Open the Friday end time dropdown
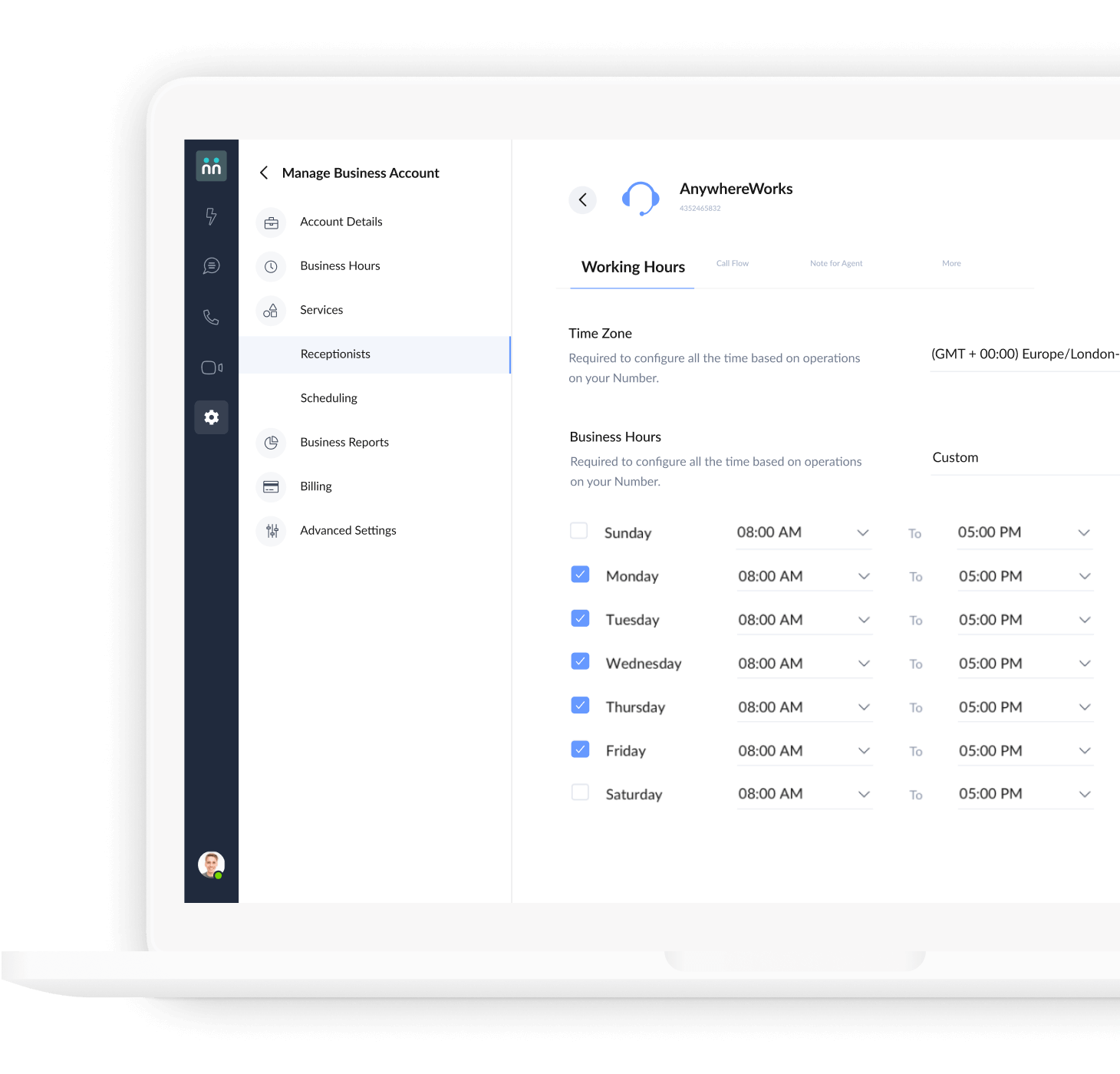 (x=1085, y=750)
